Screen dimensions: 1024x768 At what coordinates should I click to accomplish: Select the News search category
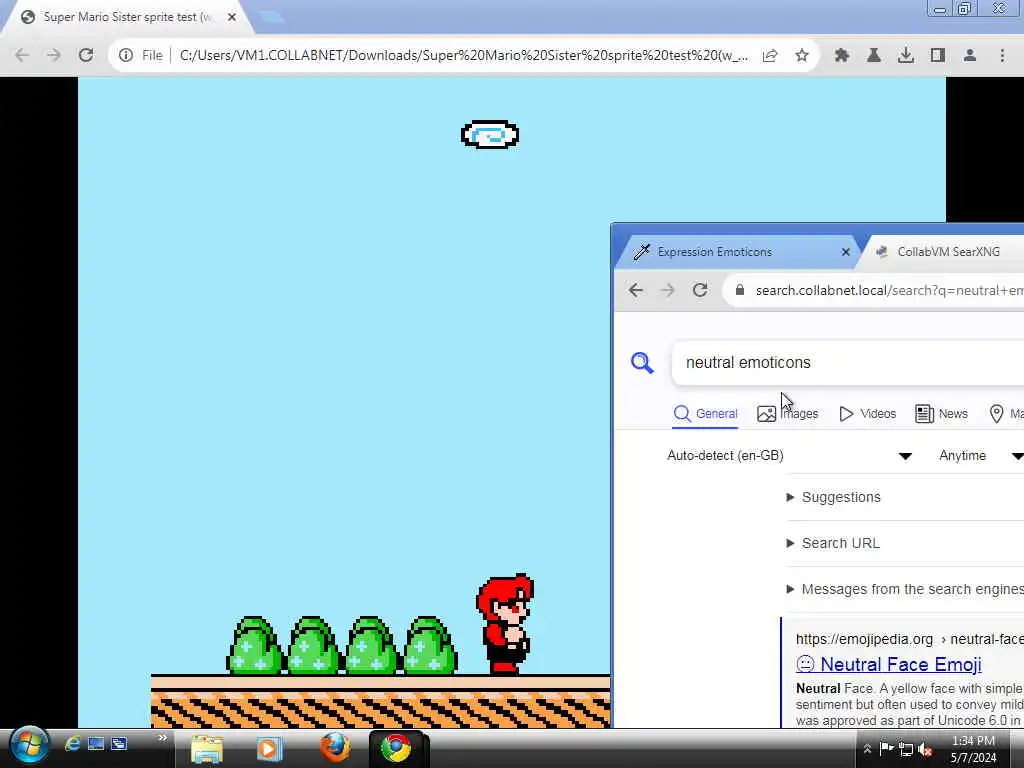[x=941, y=414]
